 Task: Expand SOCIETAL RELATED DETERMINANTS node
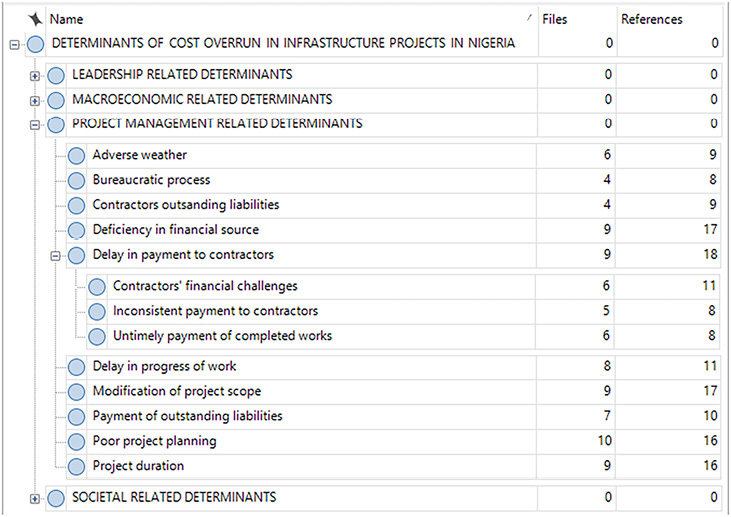(35, 499)
